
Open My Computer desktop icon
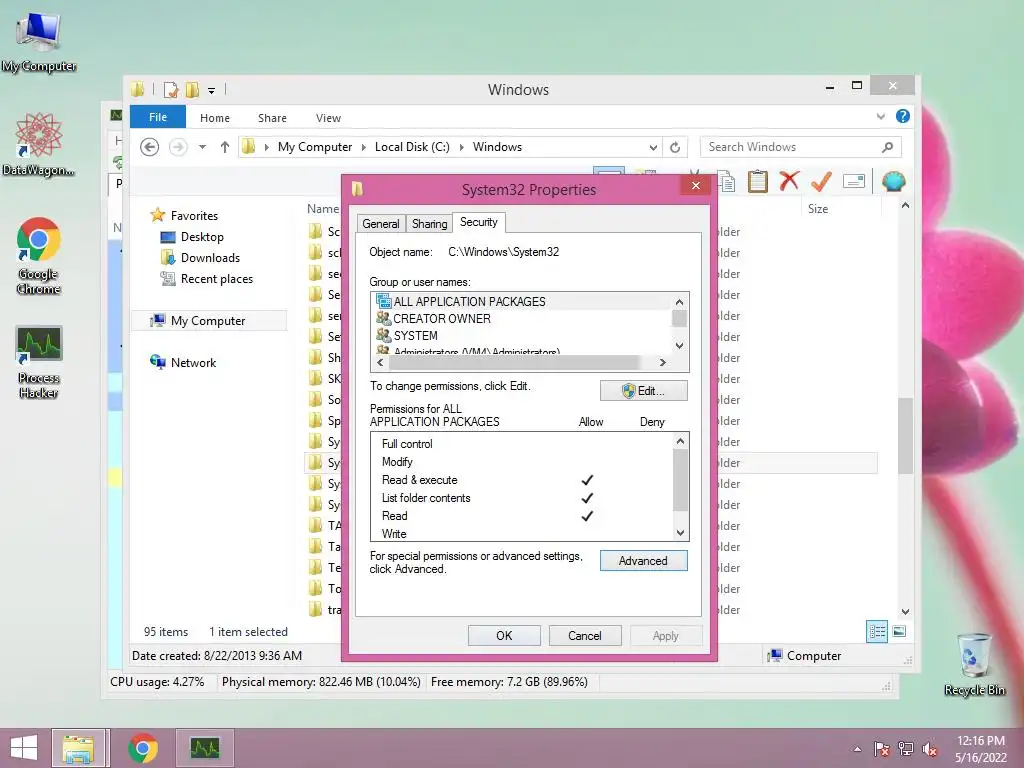tap(39, 42)
